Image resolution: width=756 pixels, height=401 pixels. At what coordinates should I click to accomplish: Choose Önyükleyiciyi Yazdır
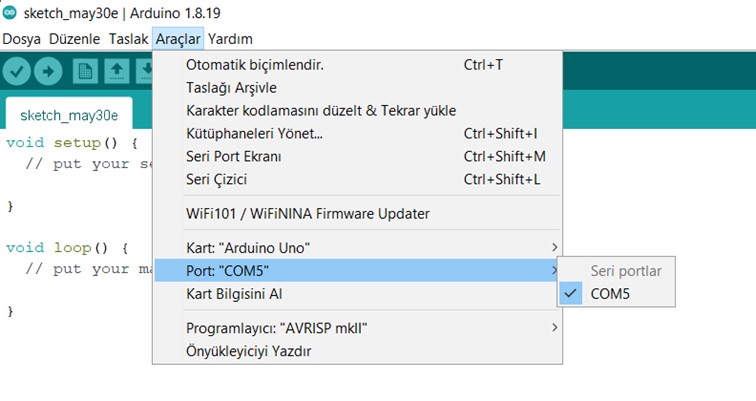click(357, 351)
